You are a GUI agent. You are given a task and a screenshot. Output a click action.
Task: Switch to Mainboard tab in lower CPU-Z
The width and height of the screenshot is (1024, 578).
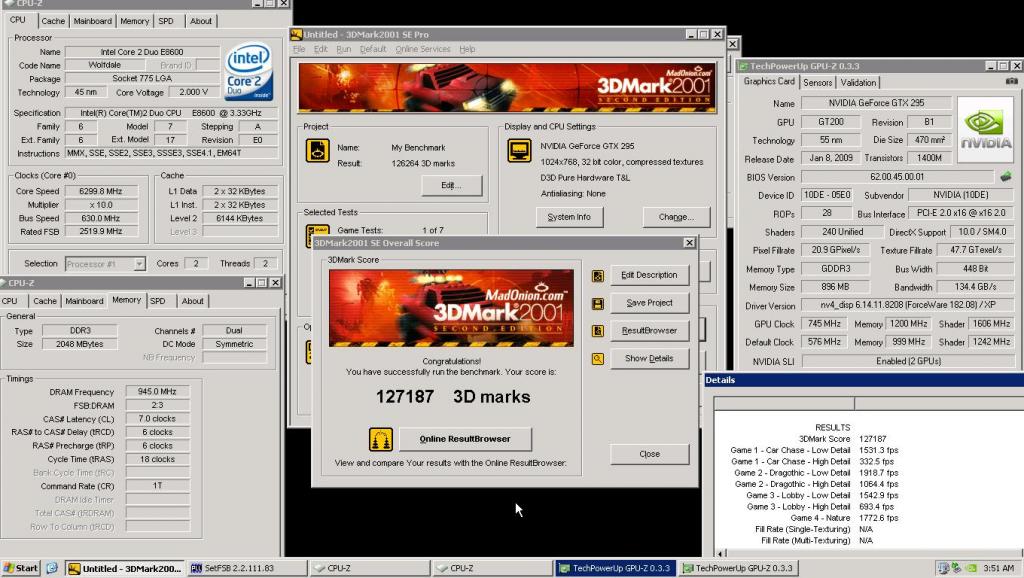(x=84, y=301)
